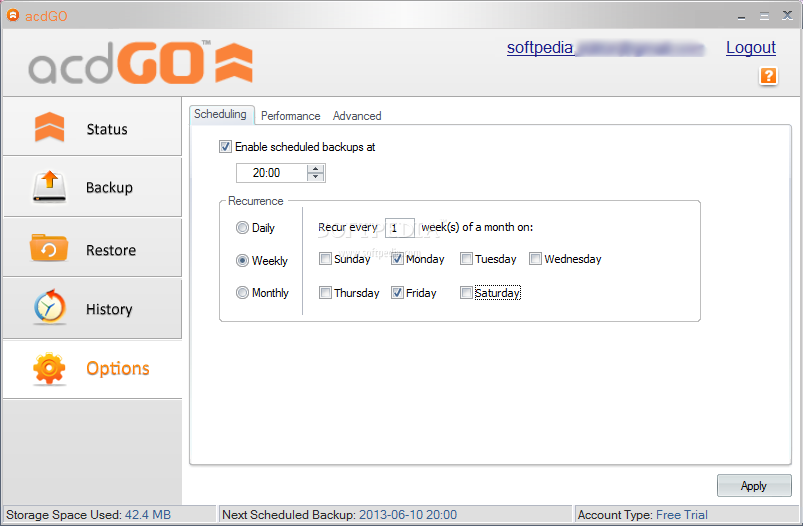Click the softpedia account link
The image size is (803, 526).
(x=605, y=48)
